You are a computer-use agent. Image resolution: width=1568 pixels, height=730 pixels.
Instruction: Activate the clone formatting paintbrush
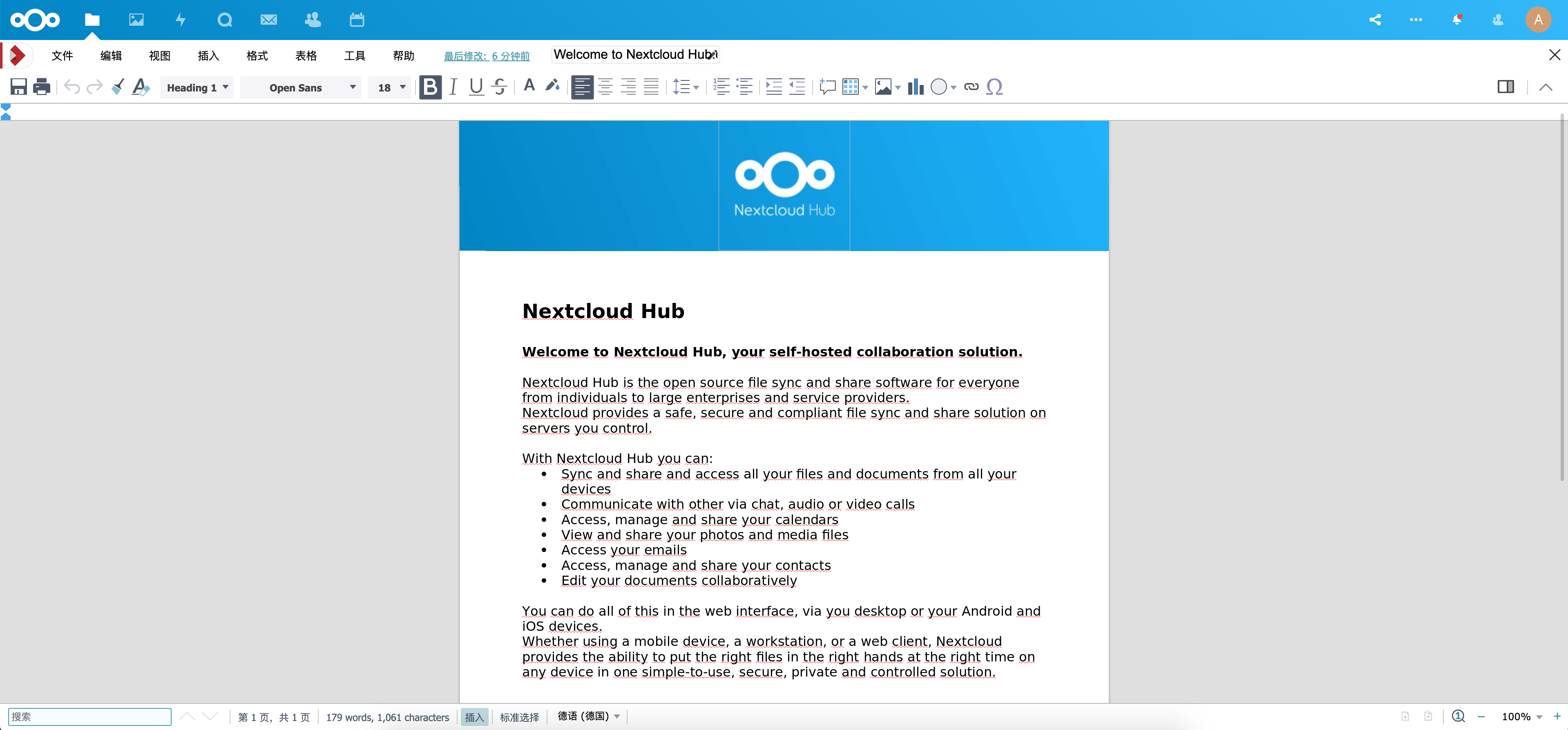[118, 87]
